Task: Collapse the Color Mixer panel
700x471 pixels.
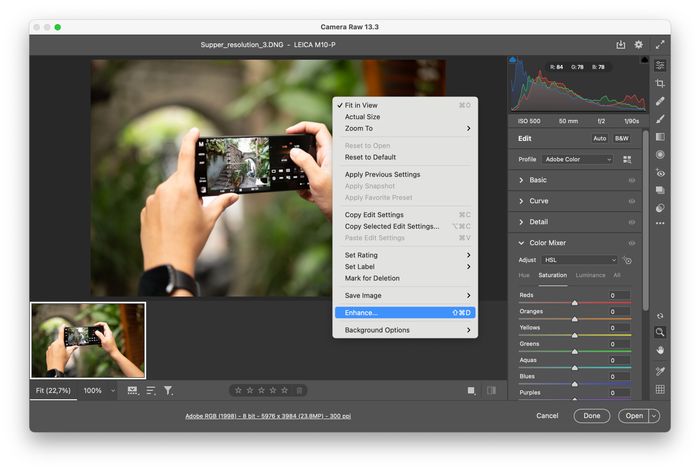Action: coord(521,243)
